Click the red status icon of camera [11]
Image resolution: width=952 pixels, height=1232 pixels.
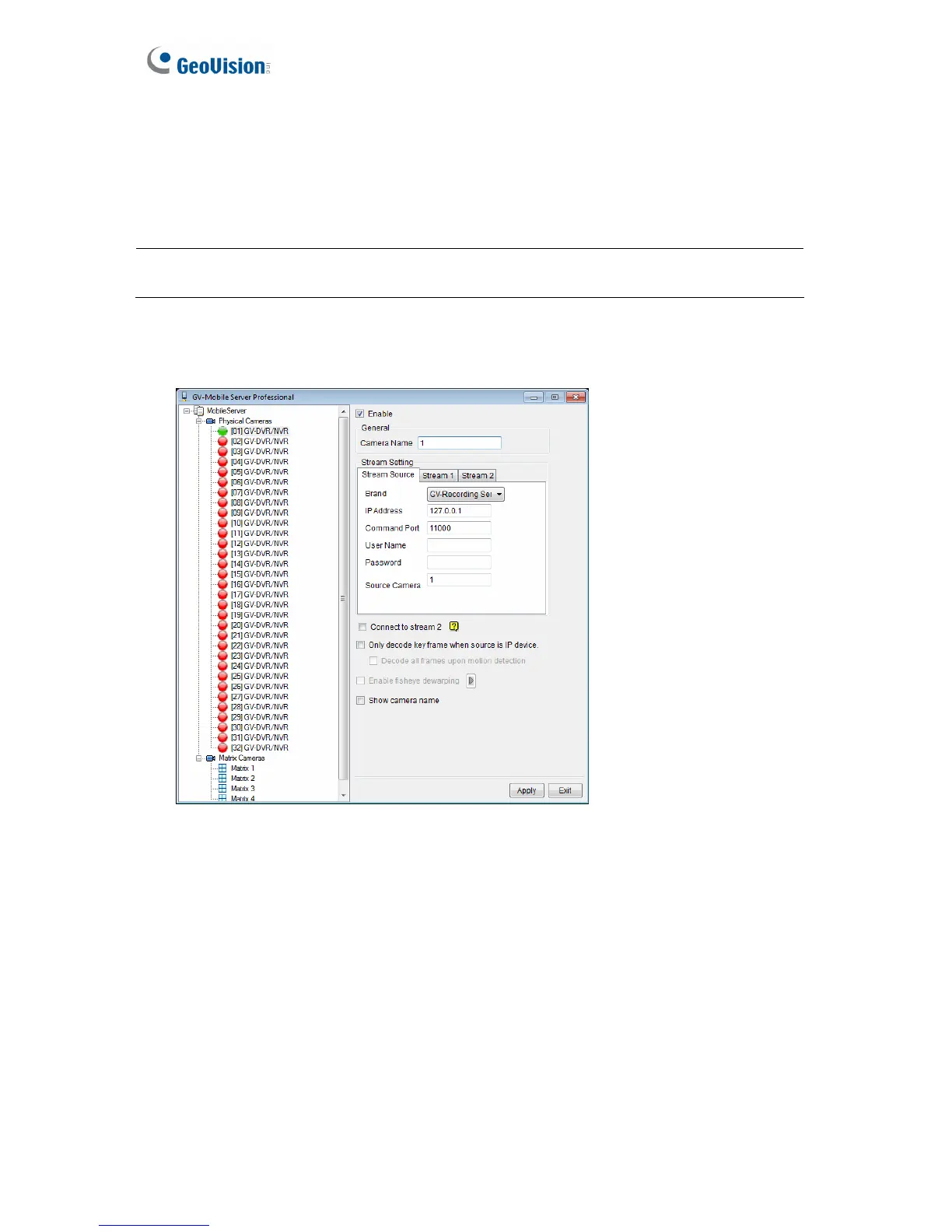[222, 534]
